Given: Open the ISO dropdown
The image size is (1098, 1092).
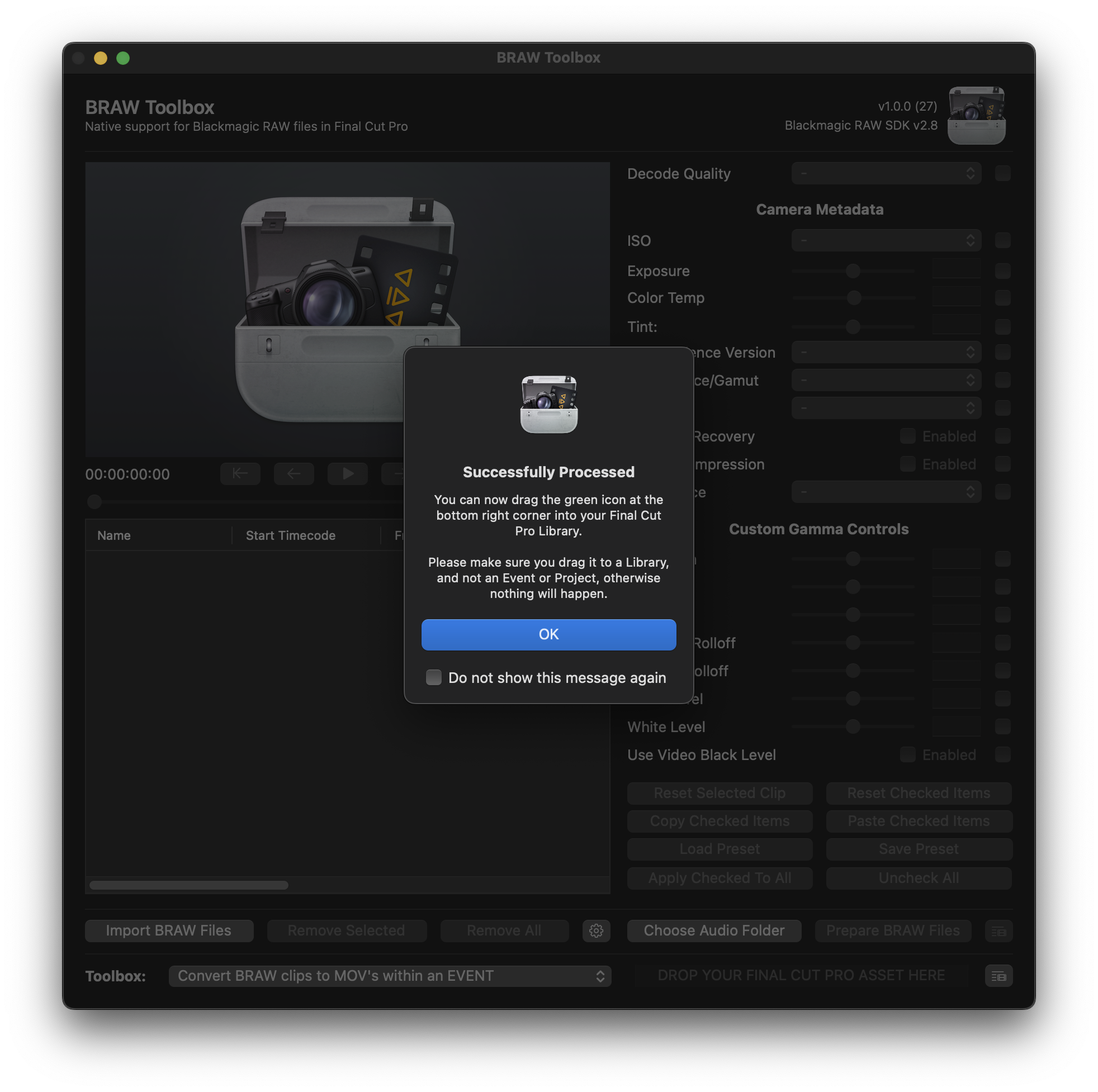Looking at the screenshot, I should coord(886,241).
